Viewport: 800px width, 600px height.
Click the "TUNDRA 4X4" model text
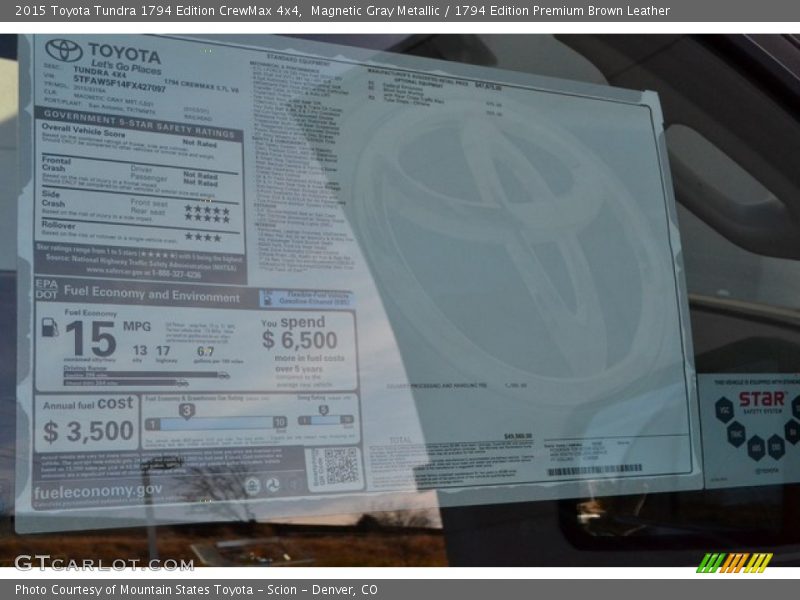click(100, 72)
